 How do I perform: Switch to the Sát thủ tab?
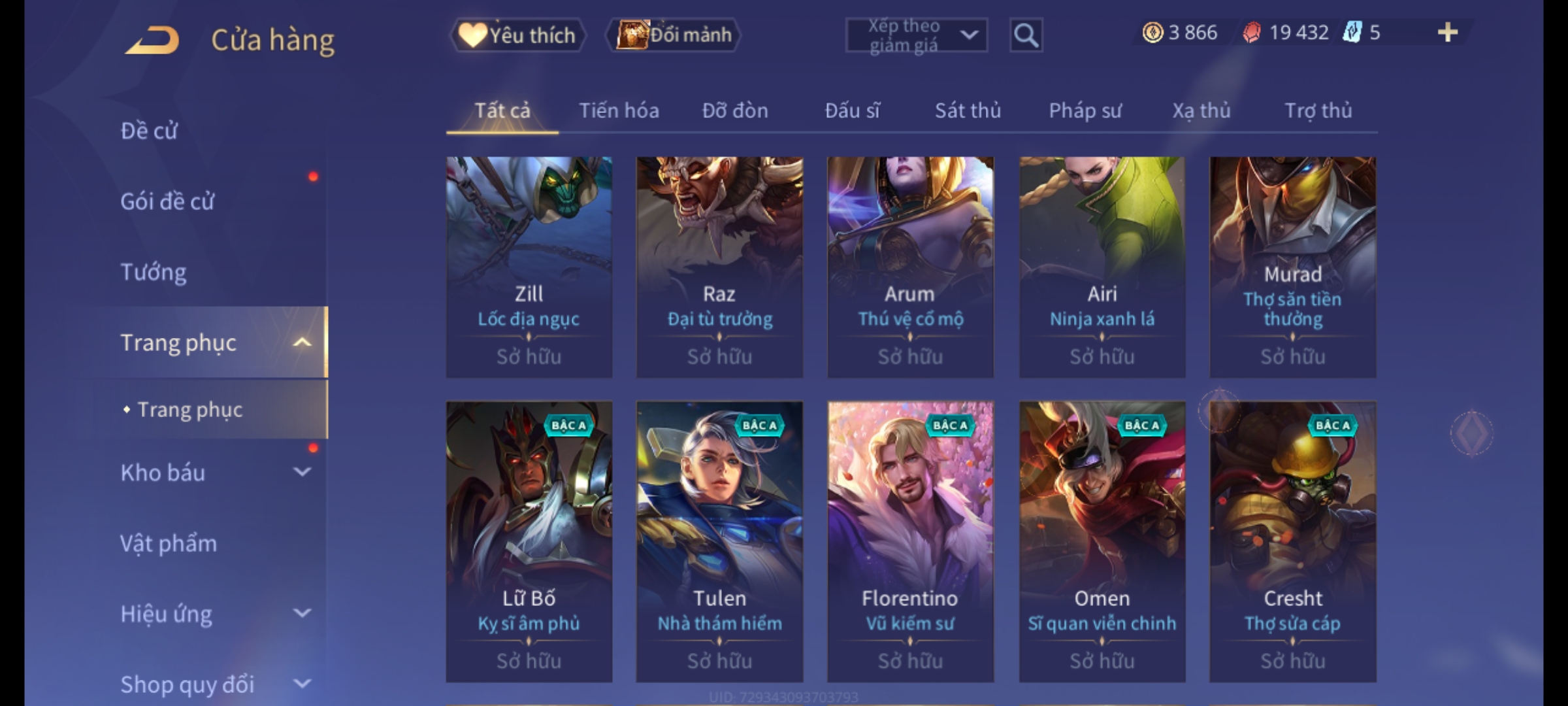coord(968,110)
